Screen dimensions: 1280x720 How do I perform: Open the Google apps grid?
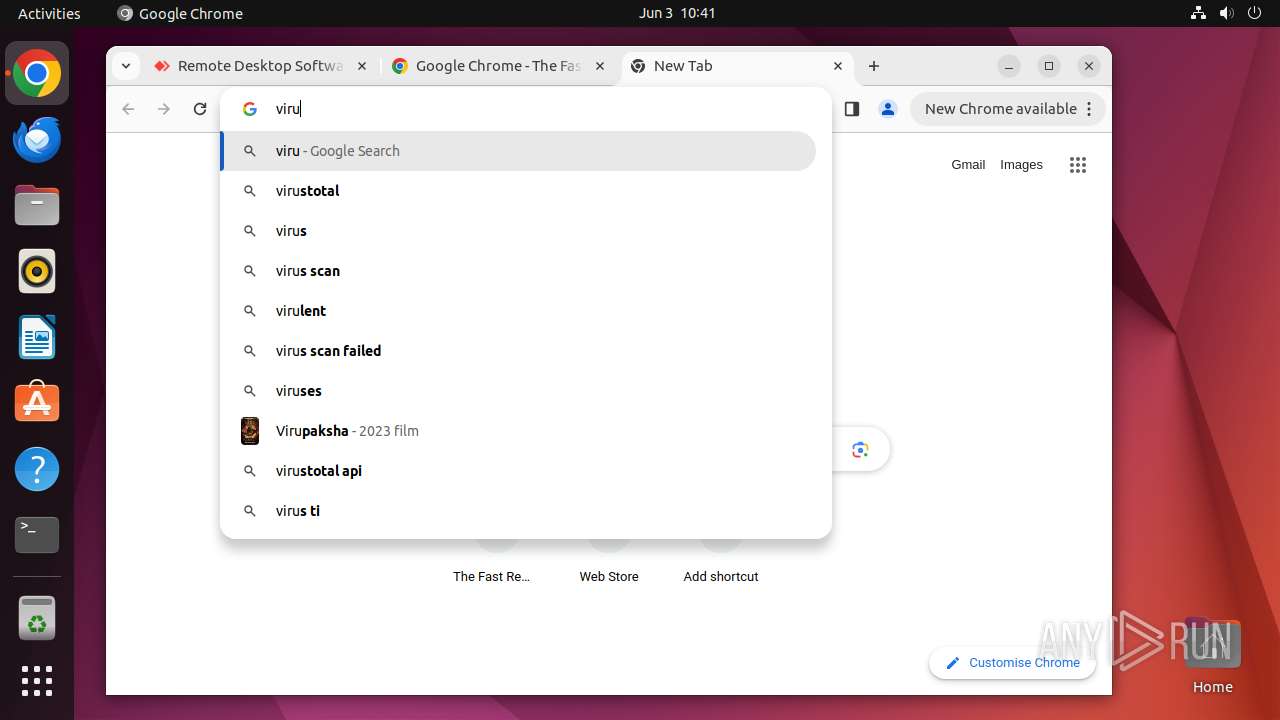click(1077, 166)
